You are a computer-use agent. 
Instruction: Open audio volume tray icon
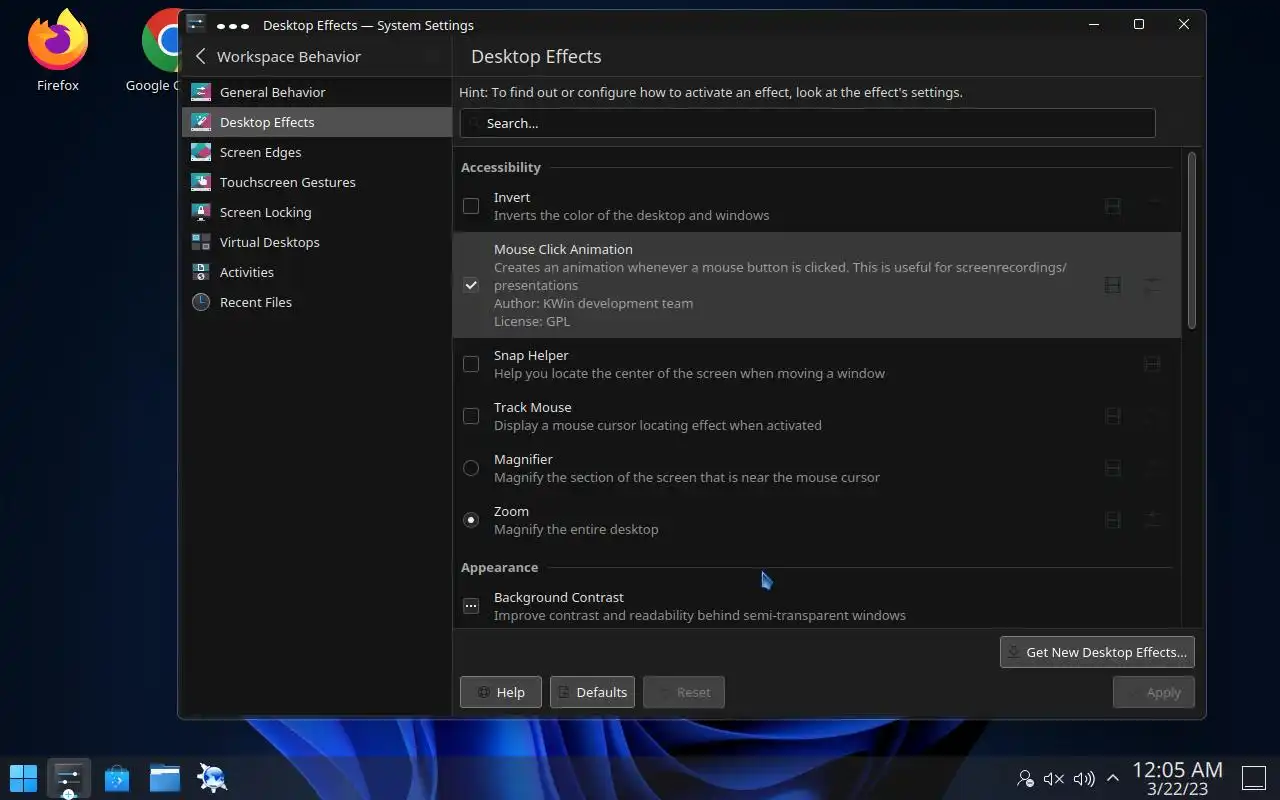coord(1084,778)
